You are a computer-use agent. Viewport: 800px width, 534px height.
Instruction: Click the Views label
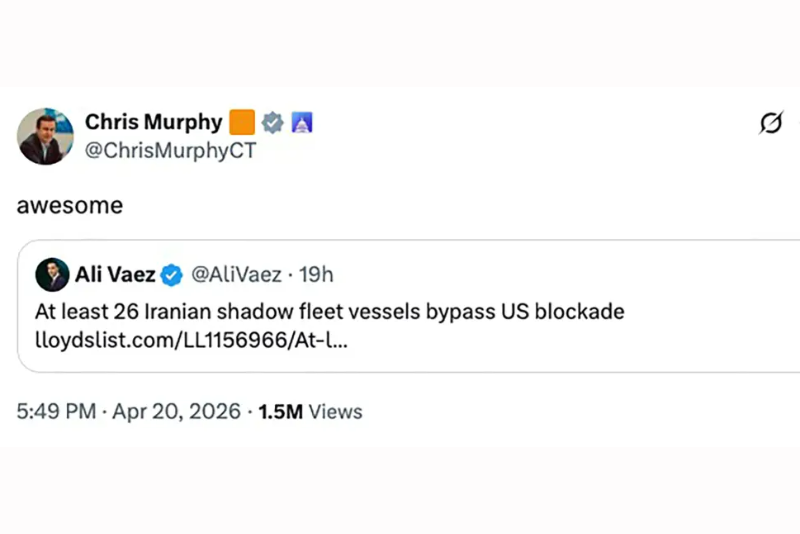coord(335,411)
